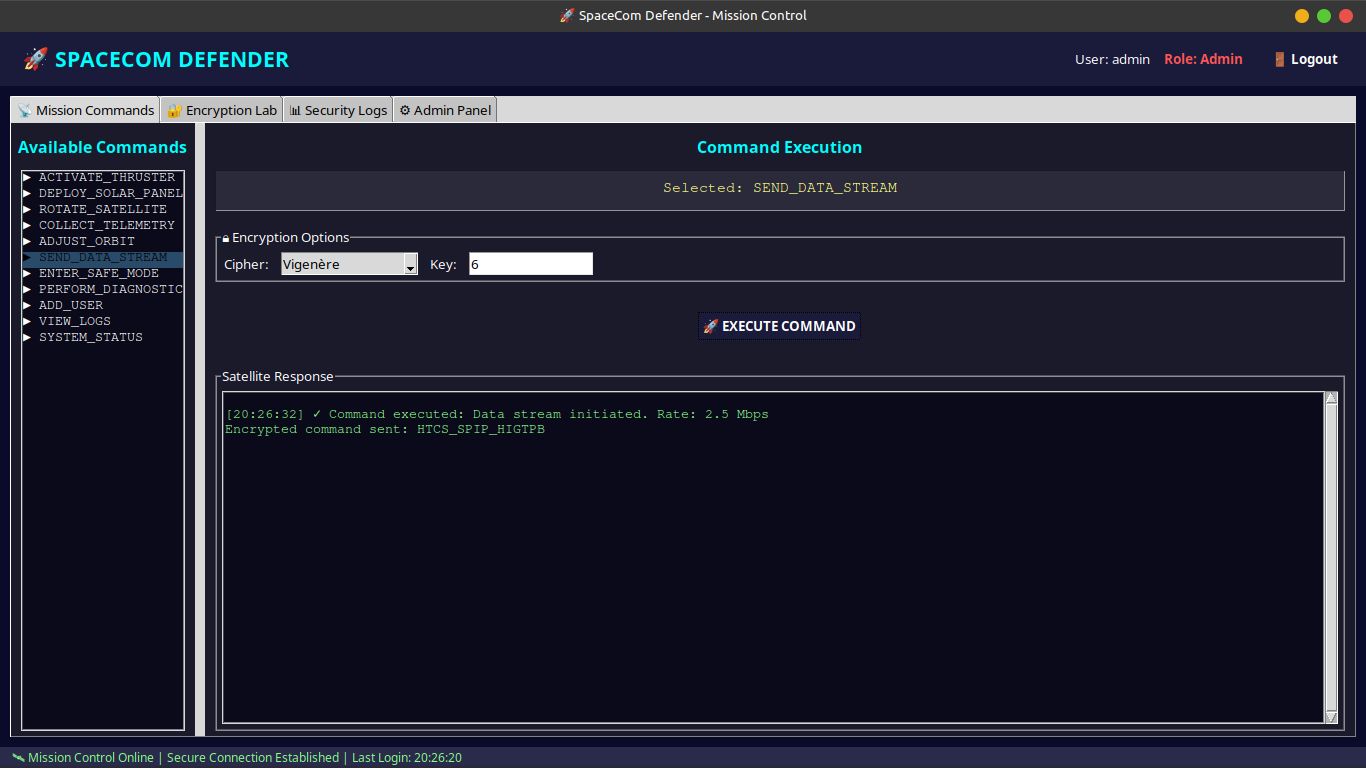Click the lock icon on Encryption Lab tab
This screenshot has height=768, width=1366.
point(174,110)
